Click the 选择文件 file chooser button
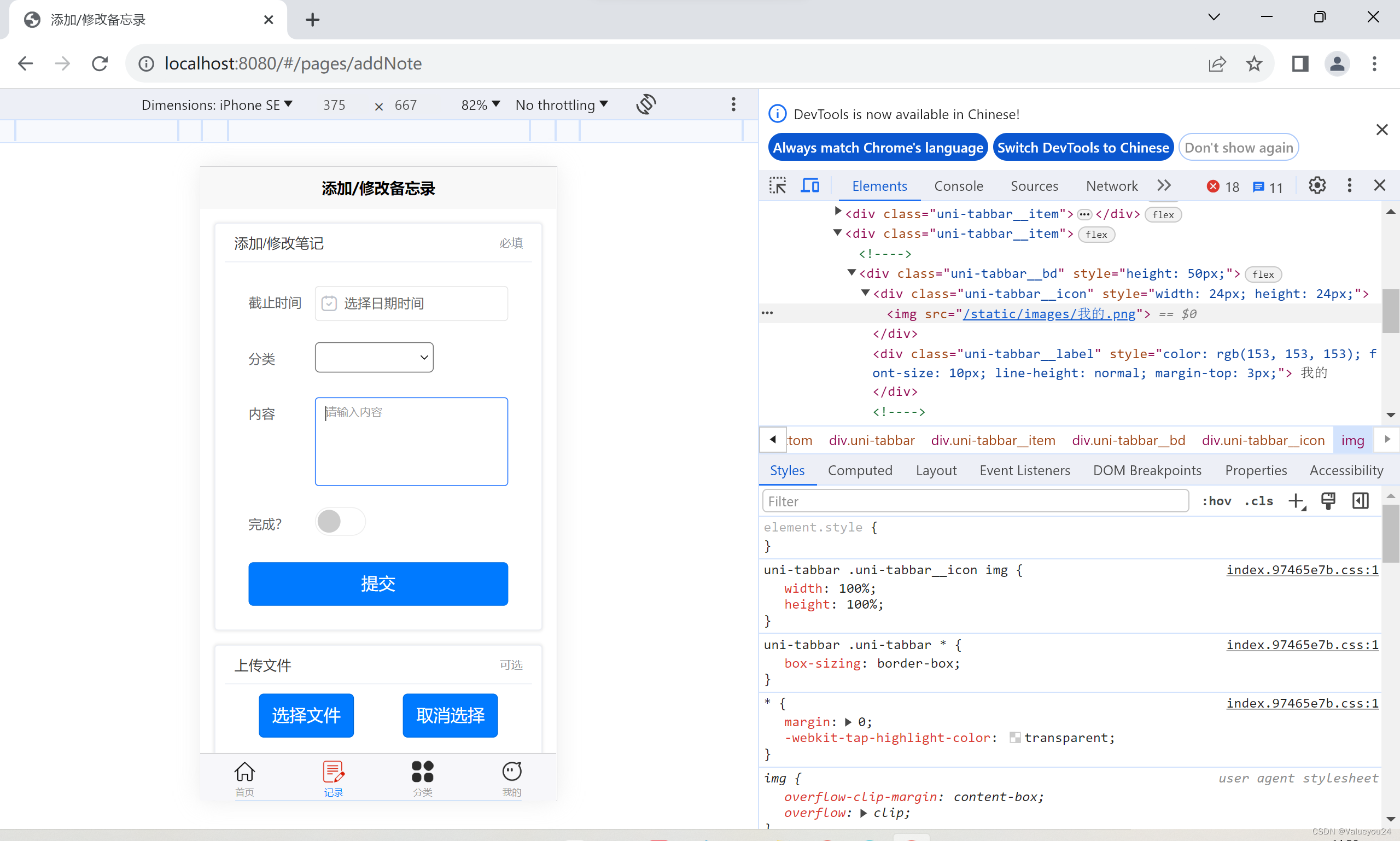The height and width of the screenshot is (841, 1400). click(x=306, y=715)
